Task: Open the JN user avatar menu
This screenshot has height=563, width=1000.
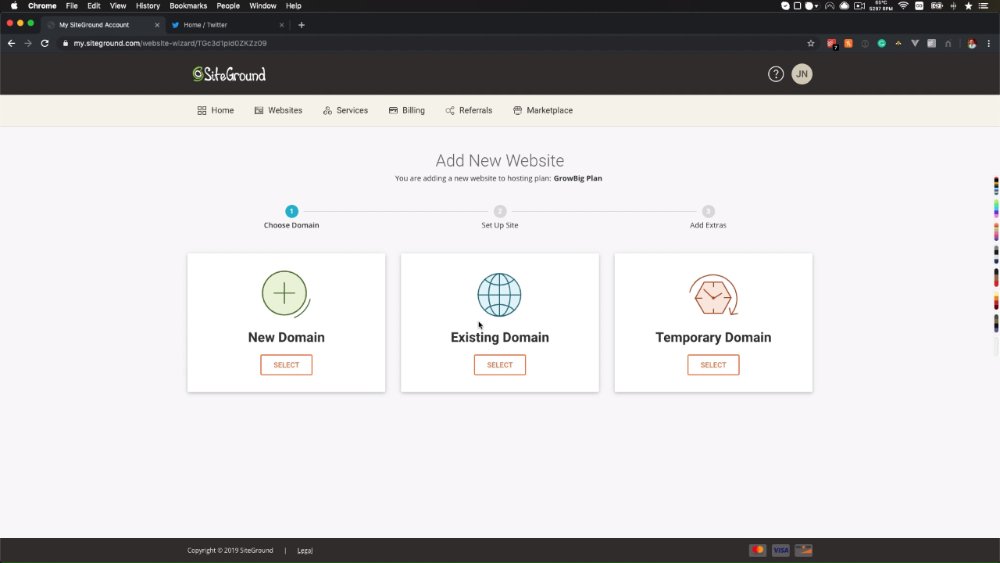Action: [x=802, y=74]
